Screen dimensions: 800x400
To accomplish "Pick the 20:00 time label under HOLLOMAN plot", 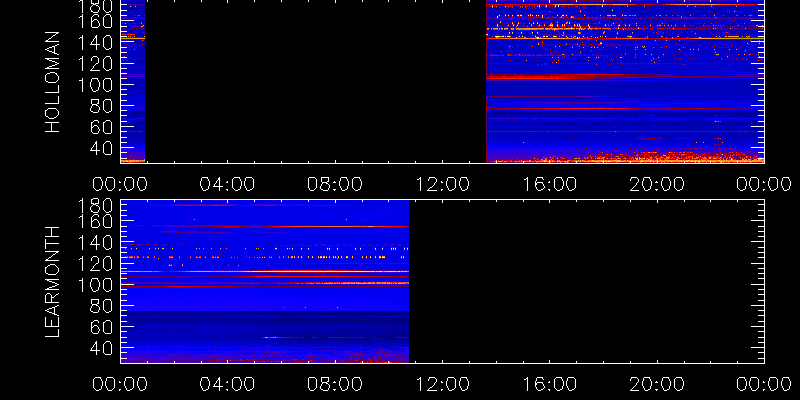I will [x=657, y=184].
